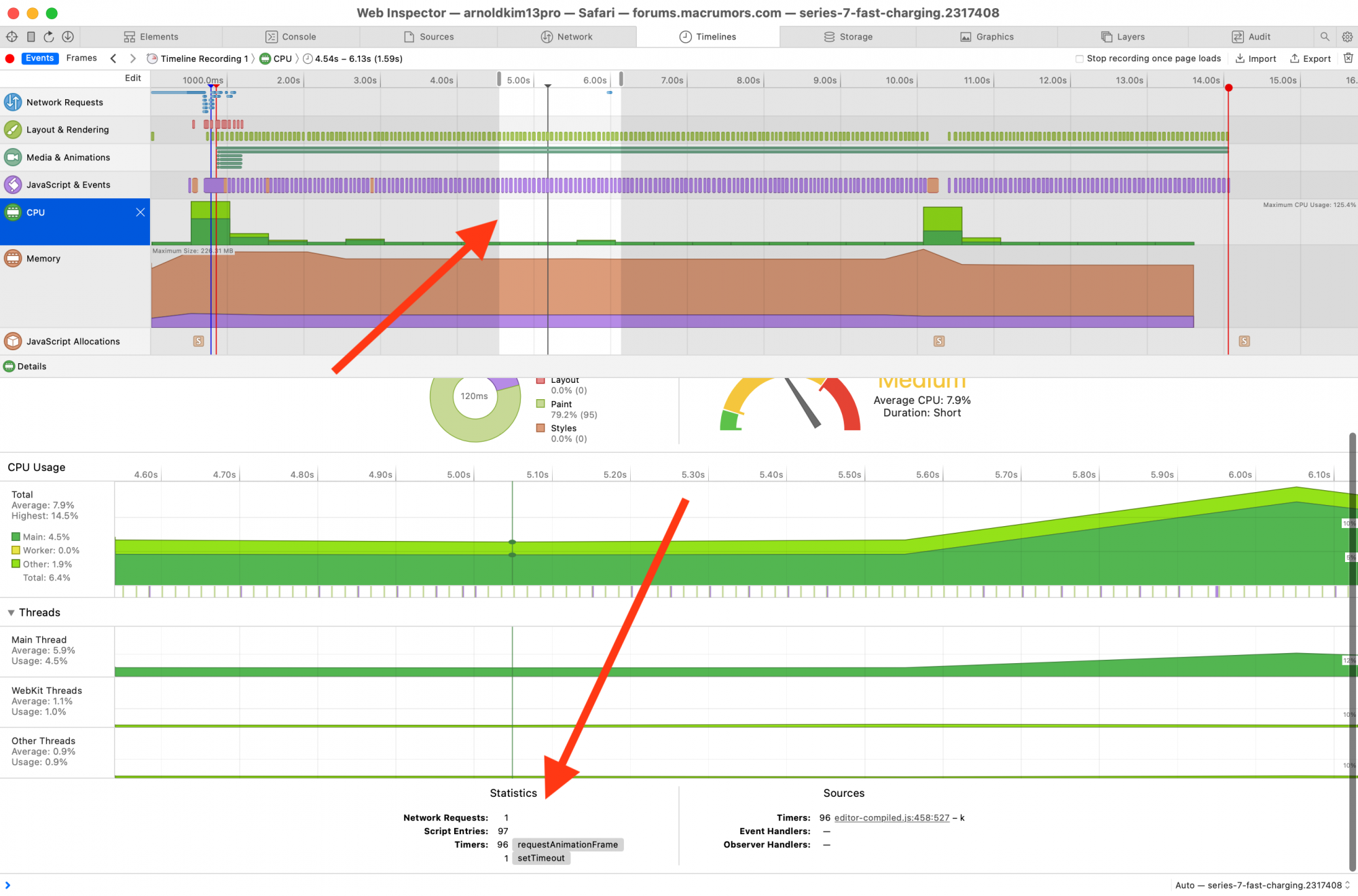Open the search magnifier icon
This screenshot has width=1358, height=896.
point(1324,37)
